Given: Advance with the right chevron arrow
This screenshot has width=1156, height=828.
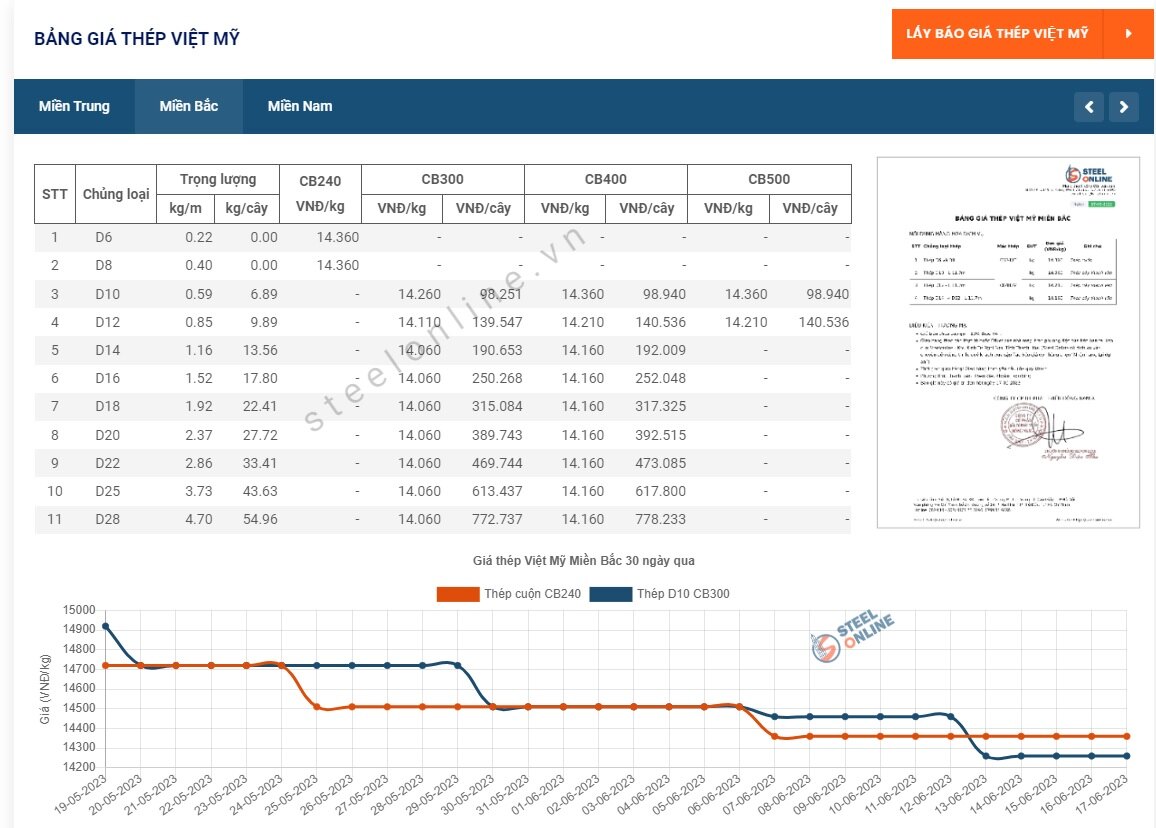Looking at the screenshot, I should point(1124,107).
